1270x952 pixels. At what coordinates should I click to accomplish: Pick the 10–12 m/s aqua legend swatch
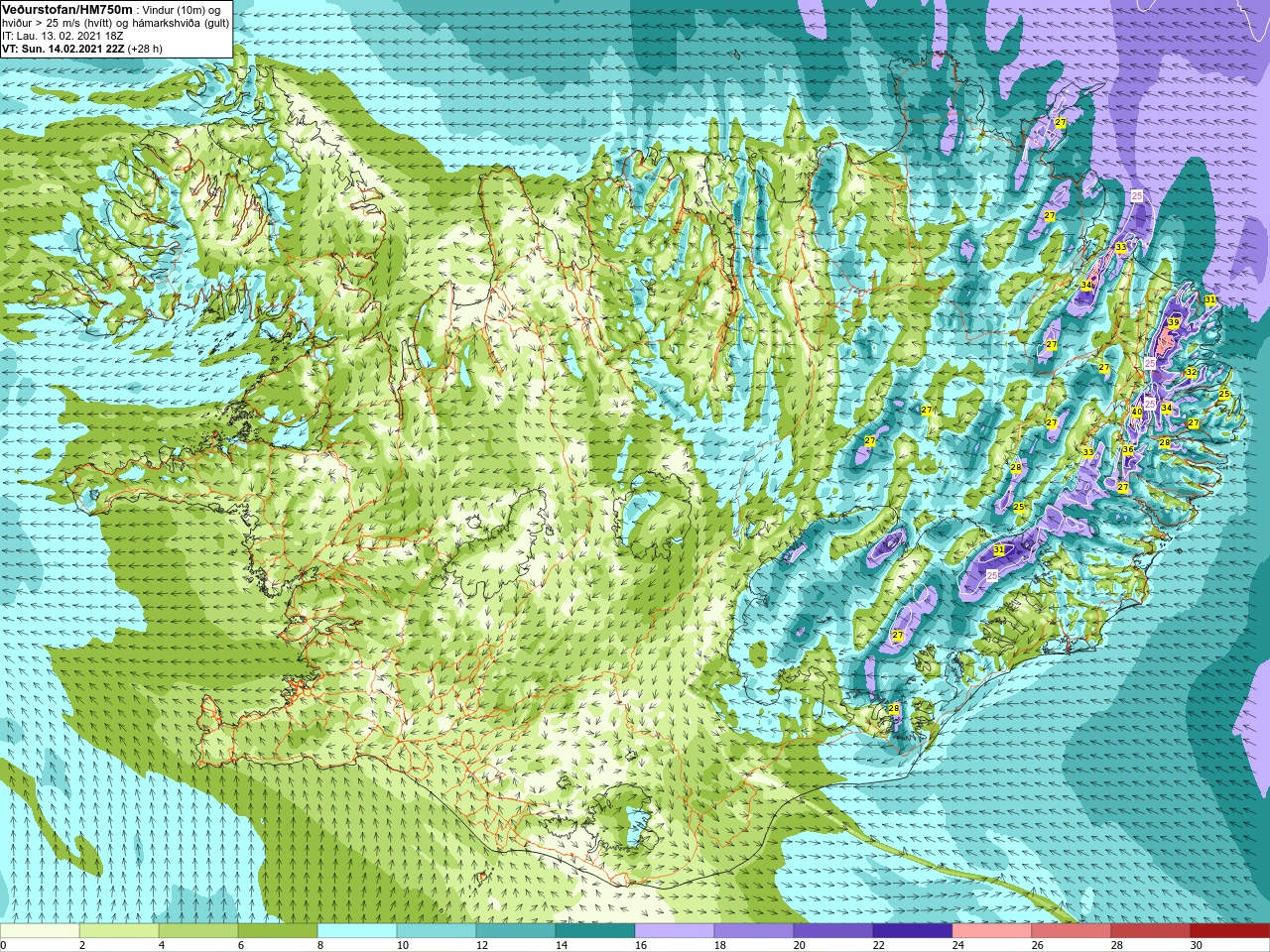click(x=437, y=931)
